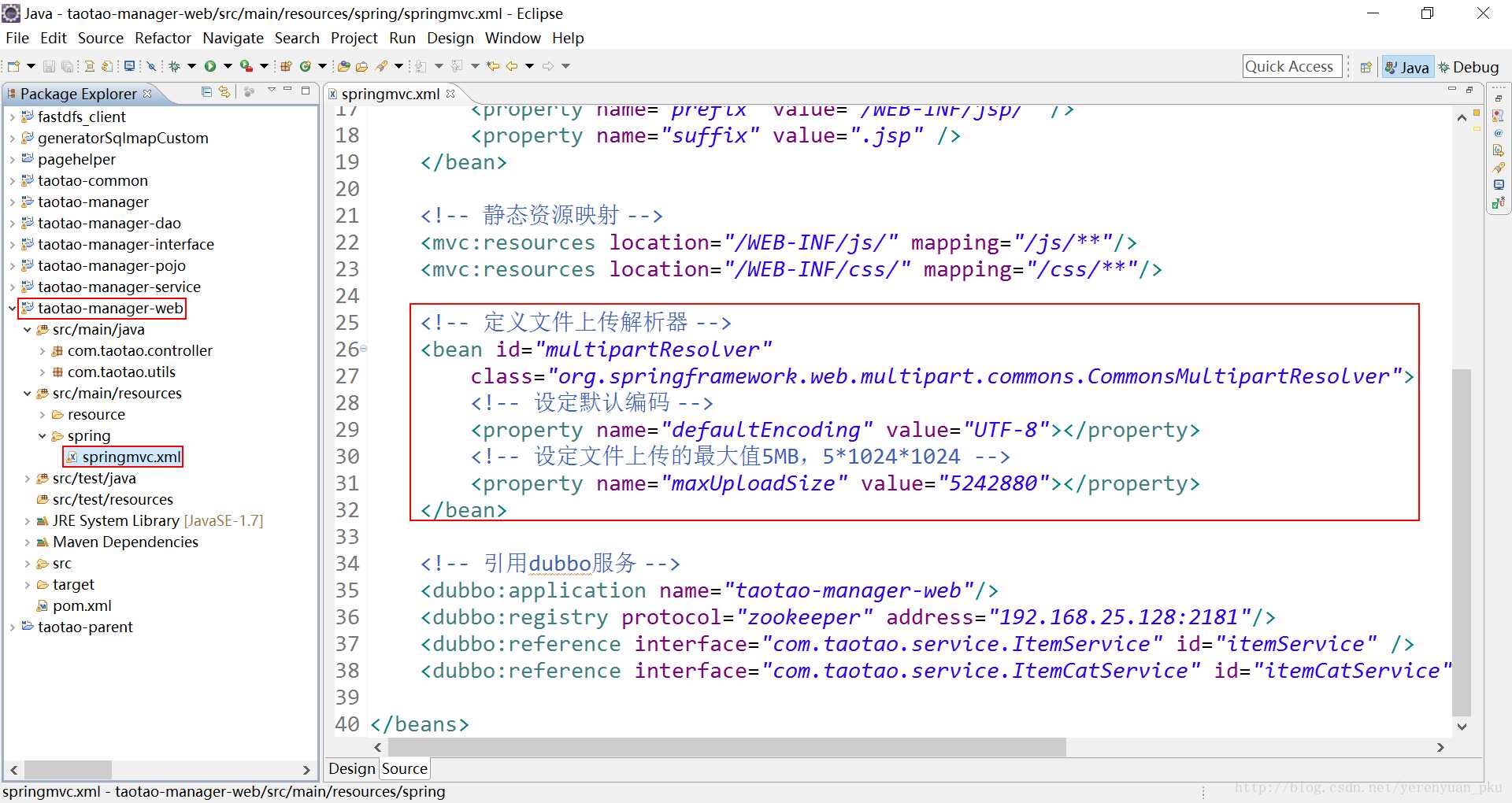Click the New Java Class icon
Viewport: 1512px width, 803px height.
tap(306, 66)
